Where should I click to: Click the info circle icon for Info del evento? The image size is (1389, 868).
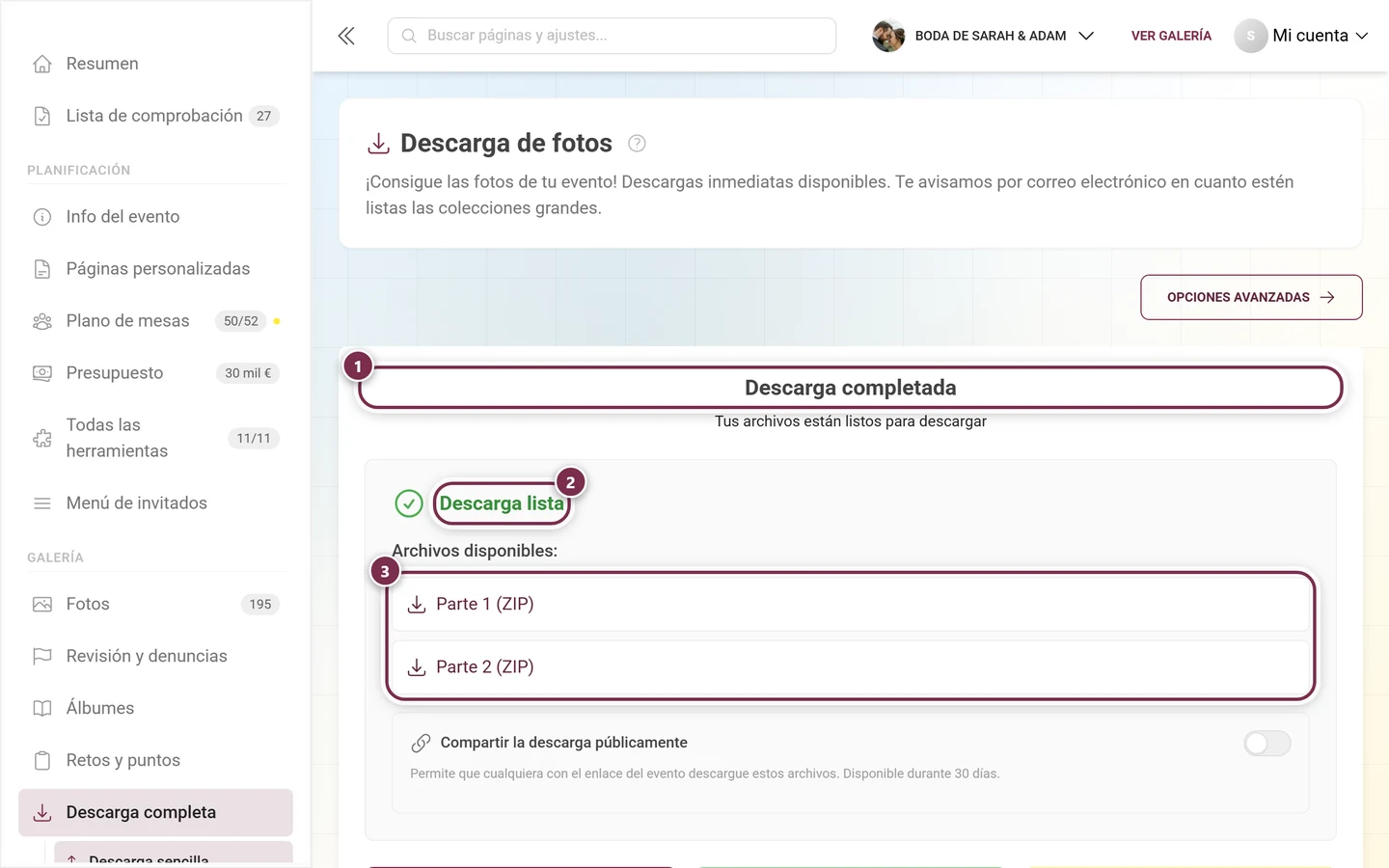click(x=42, y=217)
